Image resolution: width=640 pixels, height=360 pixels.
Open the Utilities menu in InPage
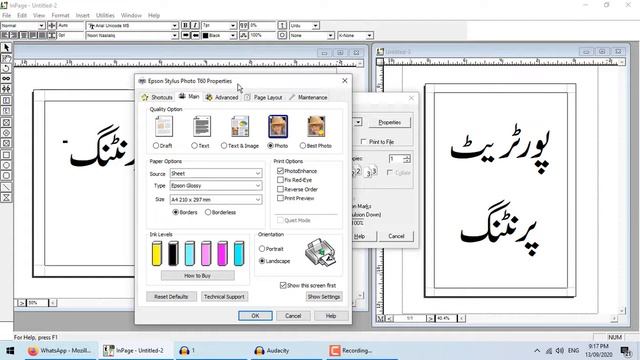(x=105, y=15)
